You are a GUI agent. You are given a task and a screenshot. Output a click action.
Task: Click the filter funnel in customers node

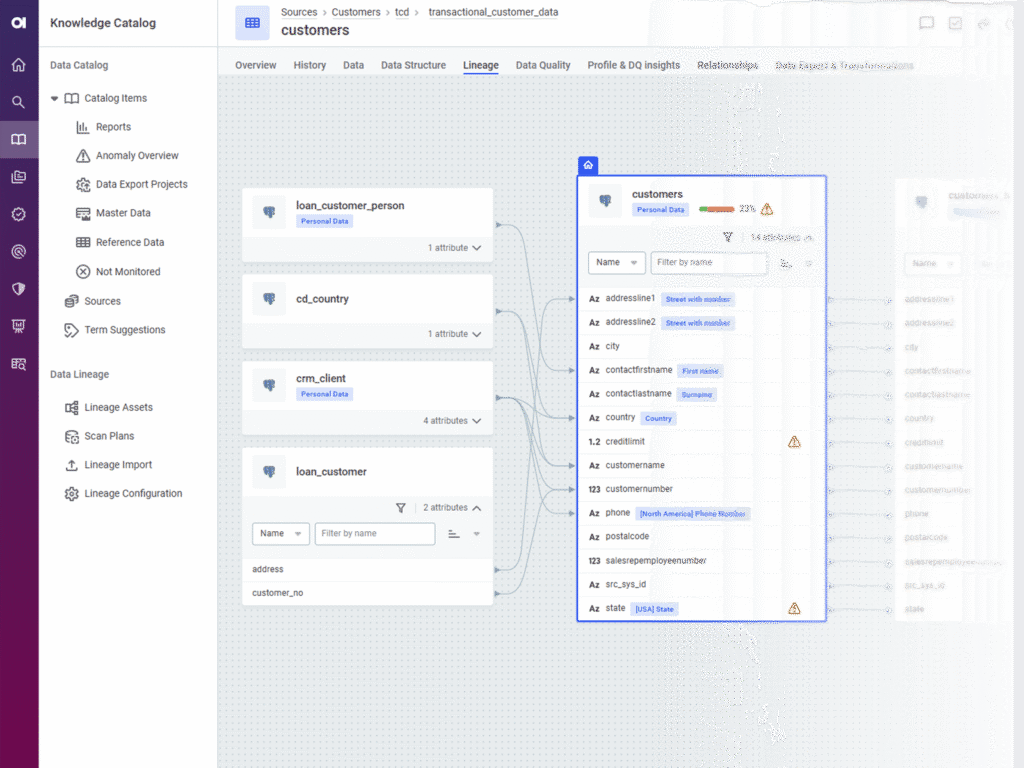(728, 237)
